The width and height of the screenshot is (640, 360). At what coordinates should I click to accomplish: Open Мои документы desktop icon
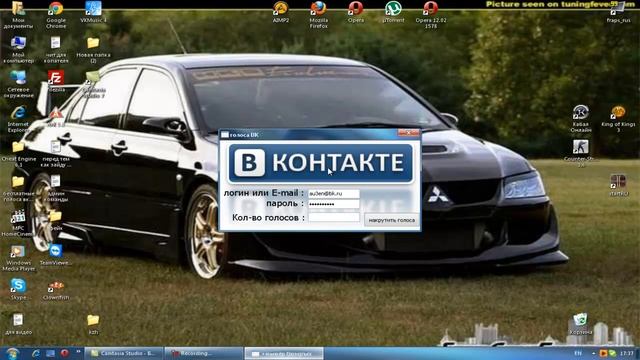click(x=18, y=15)
